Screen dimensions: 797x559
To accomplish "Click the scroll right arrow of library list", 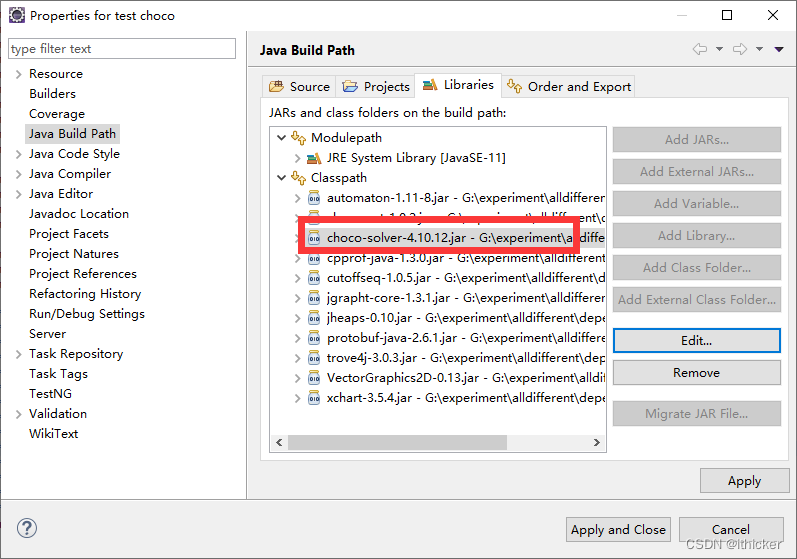I will 597,442.
